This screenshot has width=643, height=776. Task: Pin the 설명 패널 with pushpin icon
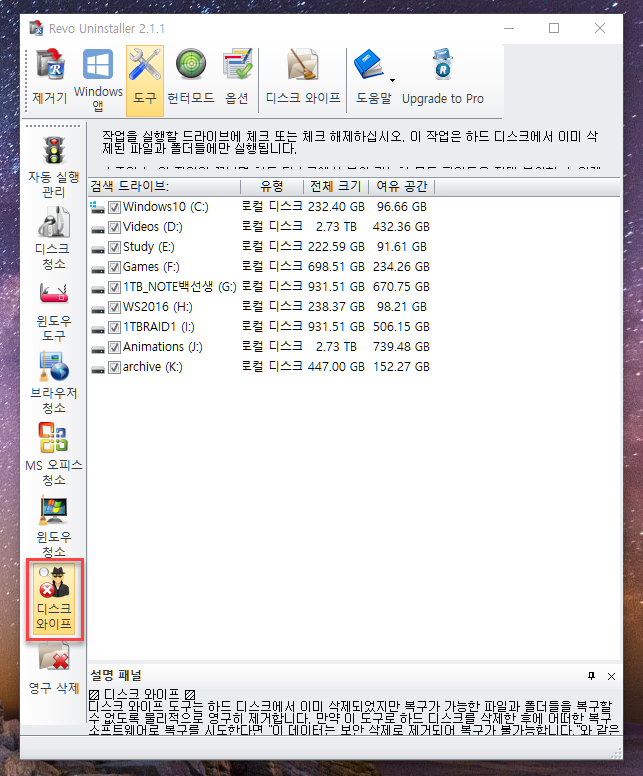(591, 676)
